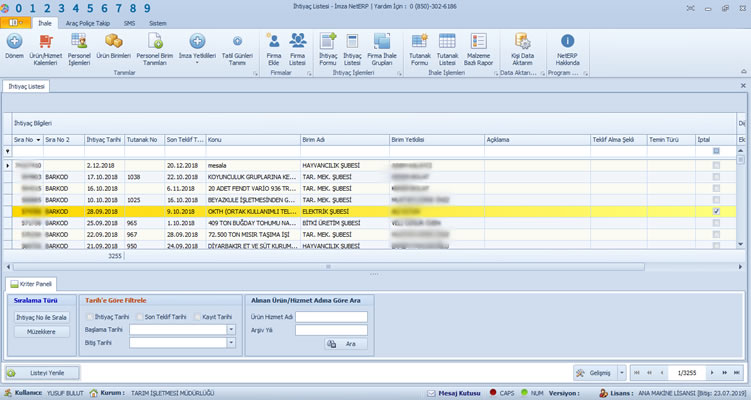Click the Arşiv Yılı input field
Image resolution: width=751 pixels, height=400 pixels.
(x=331, y=330)
